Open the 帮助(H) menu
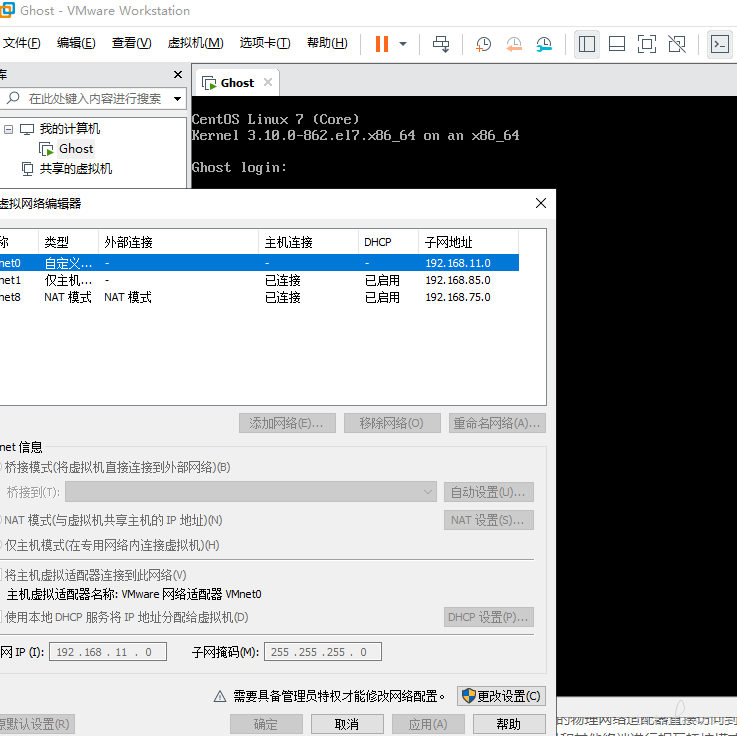This screenshot has height=736, width=737. pos(327,43)
